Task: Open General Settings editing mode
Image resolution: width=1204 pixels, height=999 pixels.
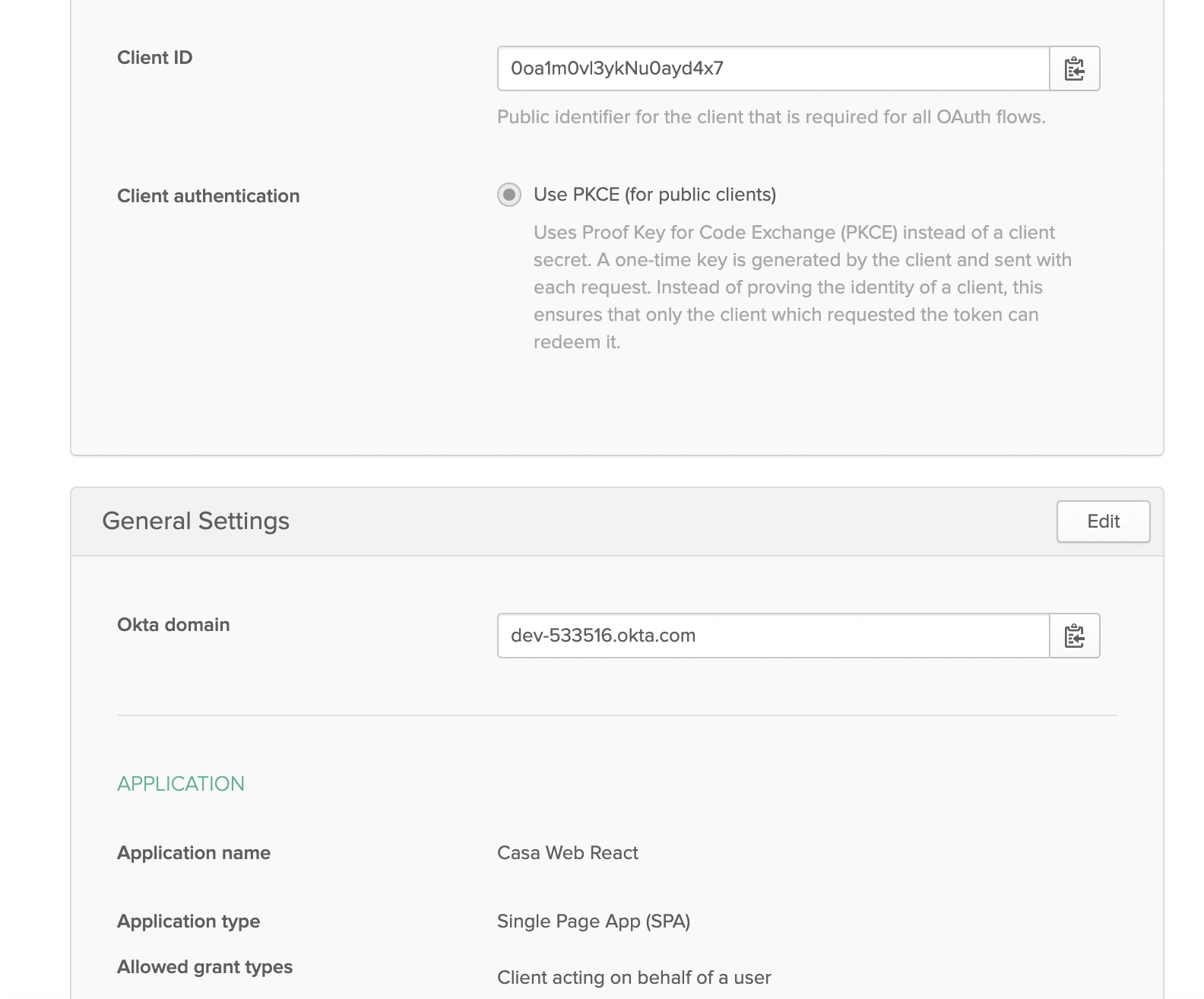Action: 1103,522
